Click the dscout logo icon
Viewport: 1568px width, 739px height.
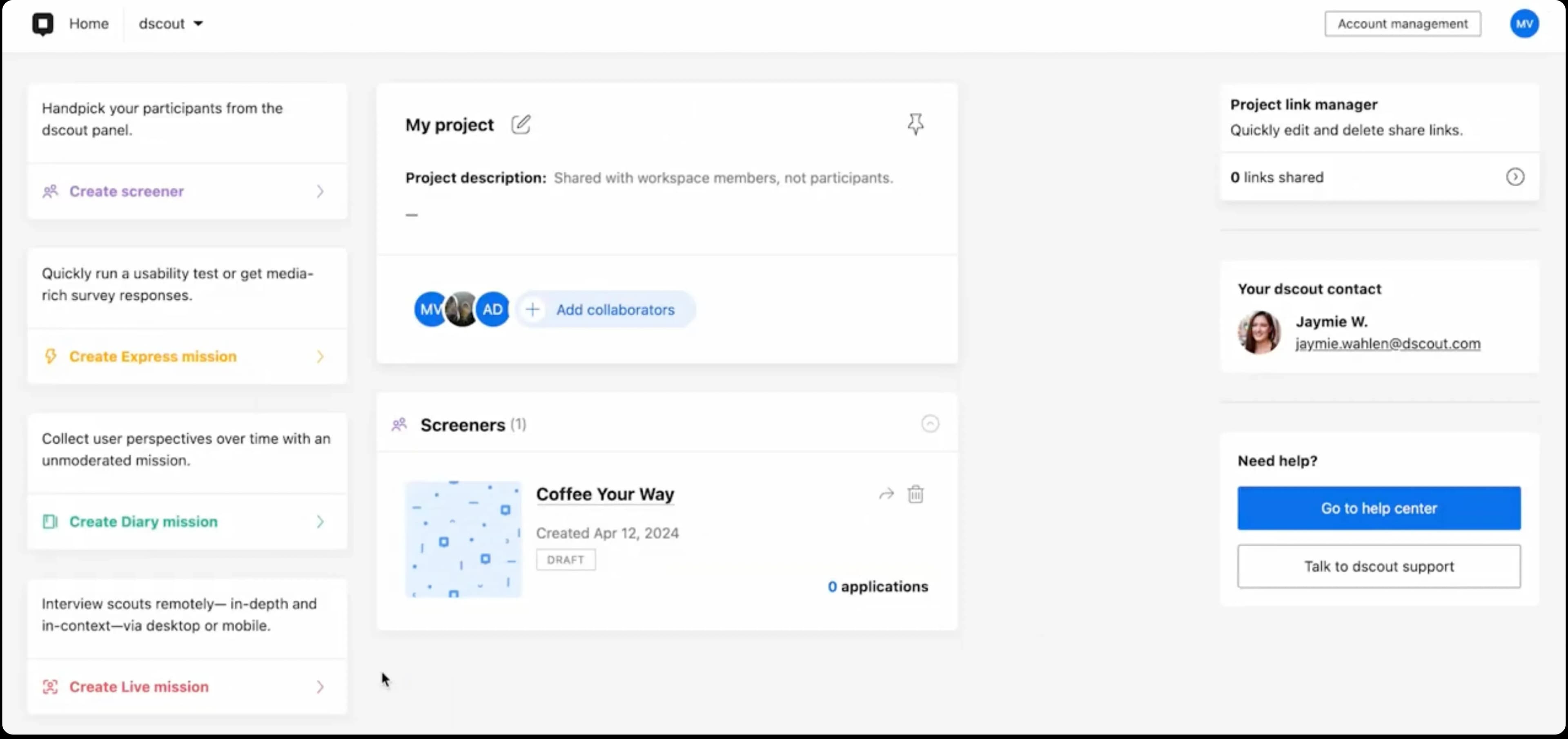42,24
